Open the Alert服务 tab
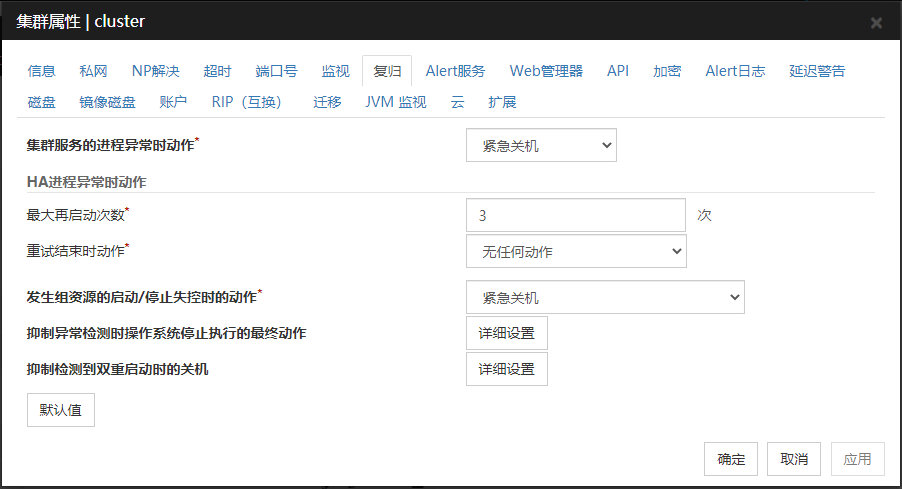 (x=455, y=71)
